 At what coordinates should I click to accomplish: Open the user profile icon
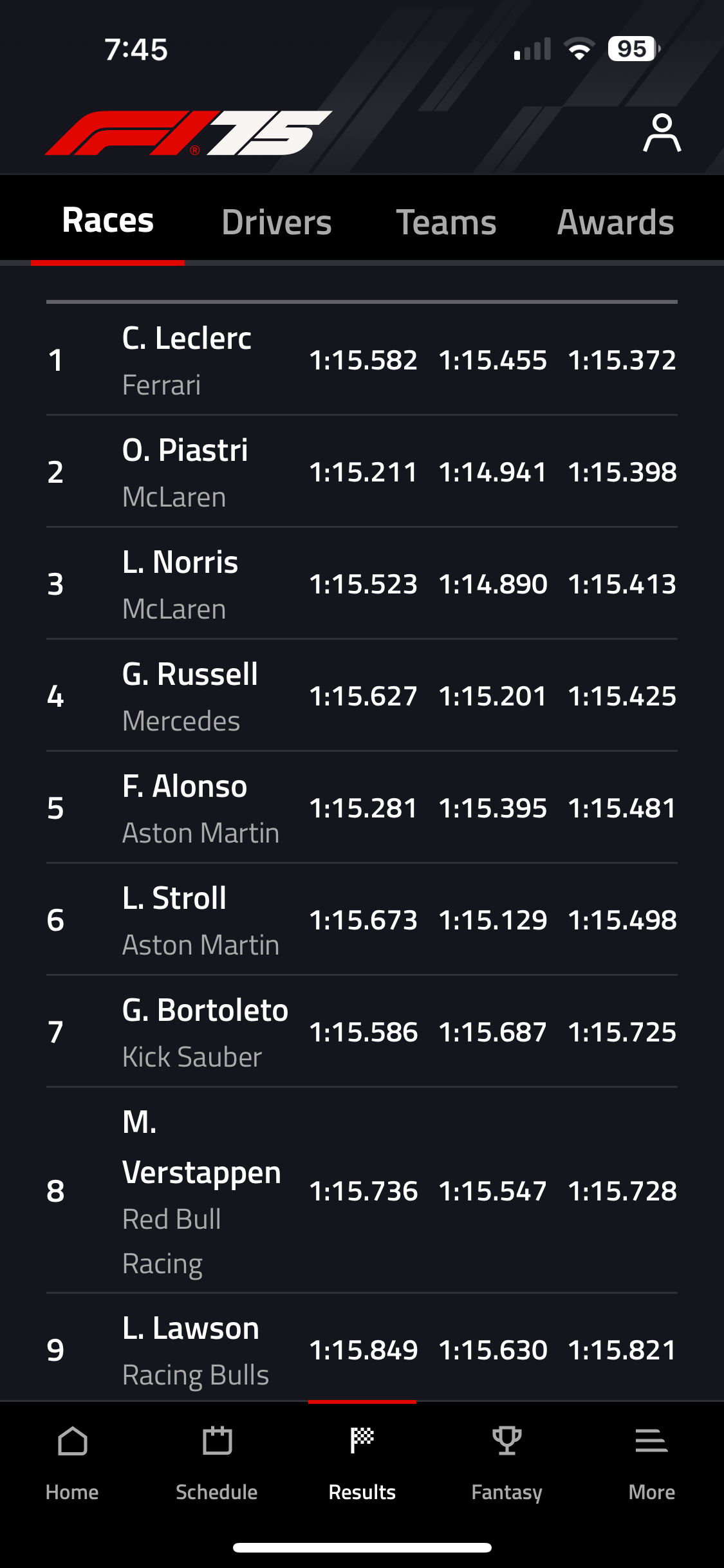coord(662,133)
